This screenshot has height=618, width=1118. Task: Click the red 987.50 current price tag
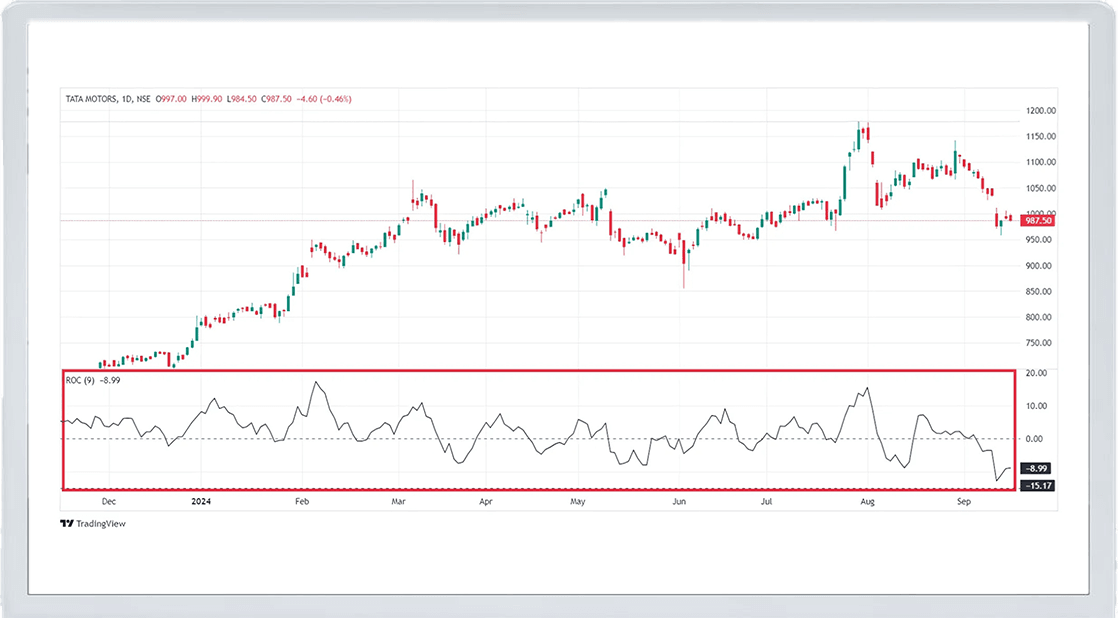pyautogui.click(x=1038, y=220)
